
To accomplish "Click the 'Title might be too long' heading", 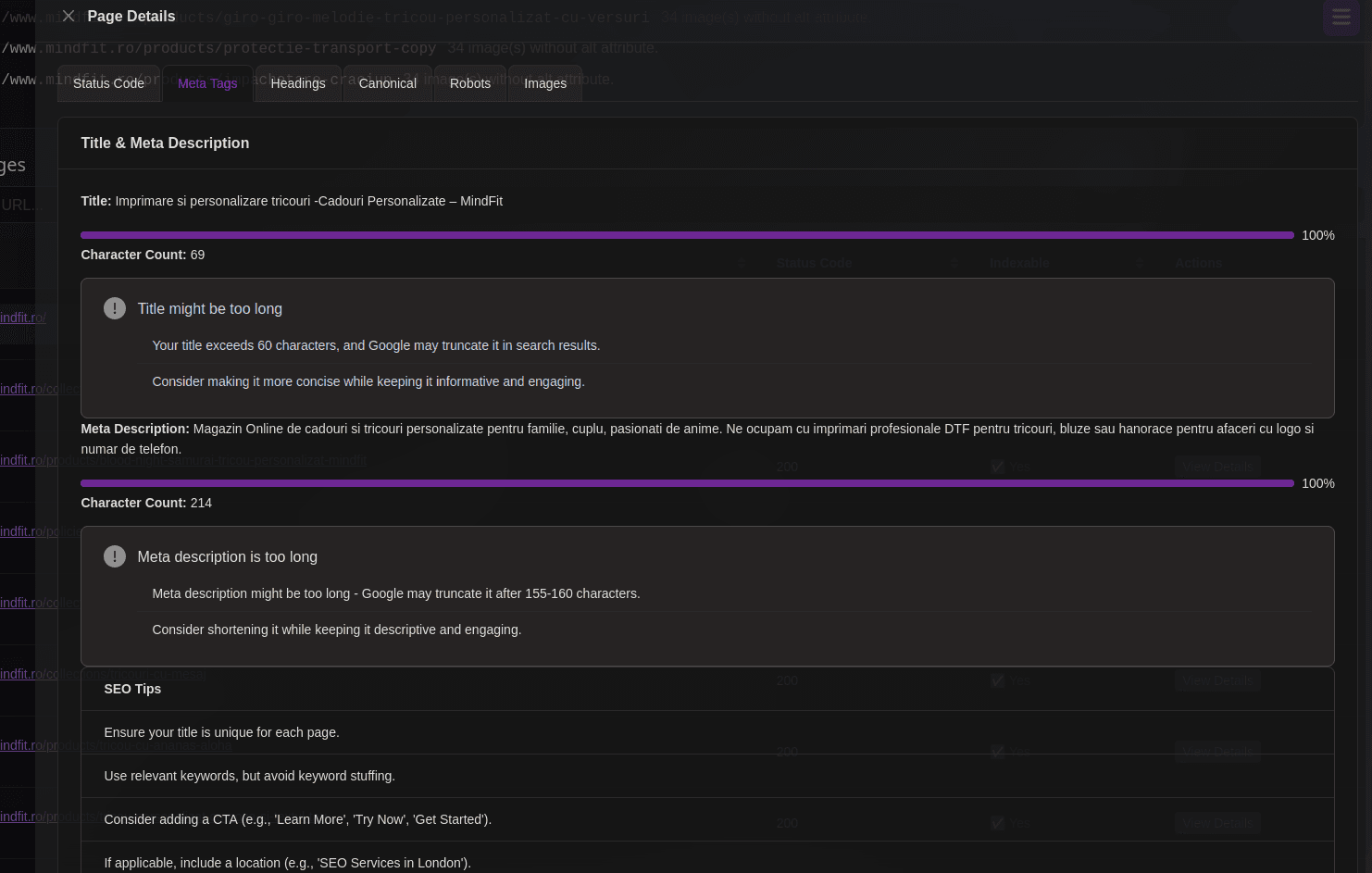I will click(x=210, y=309).
